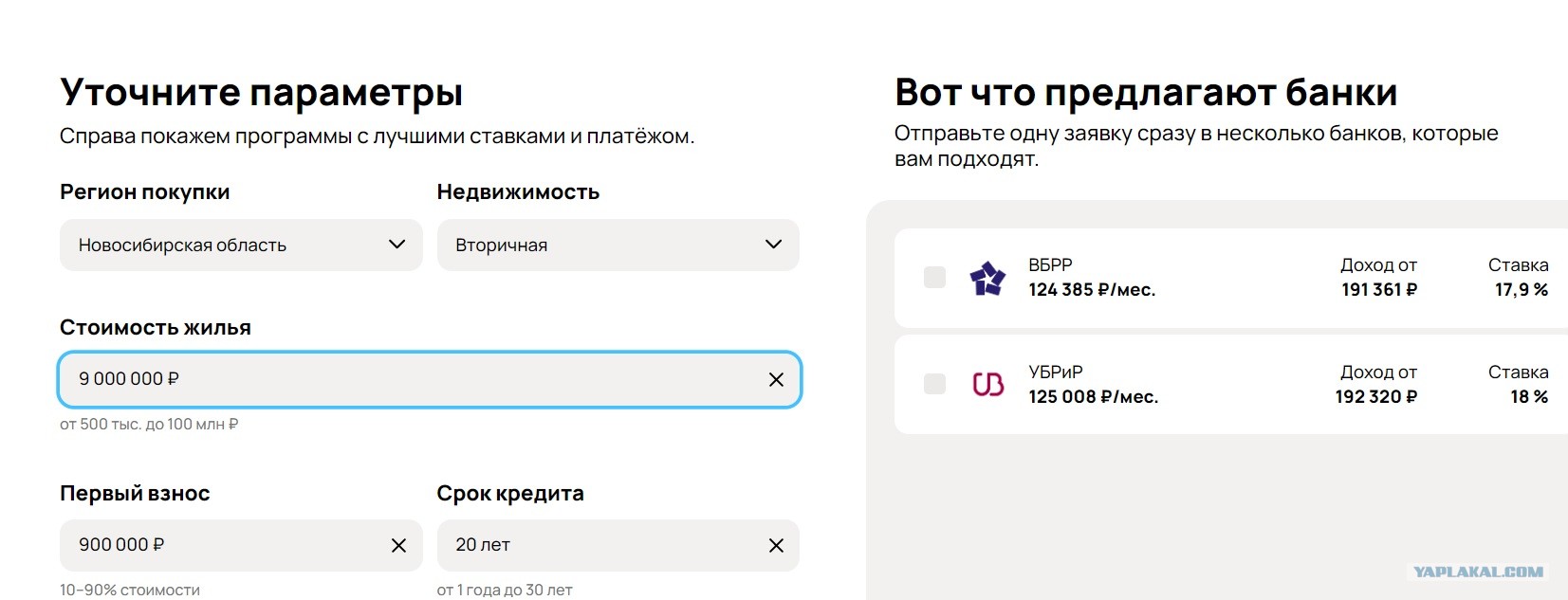Open the Новосибирская область region dropdown

point(241,245)
